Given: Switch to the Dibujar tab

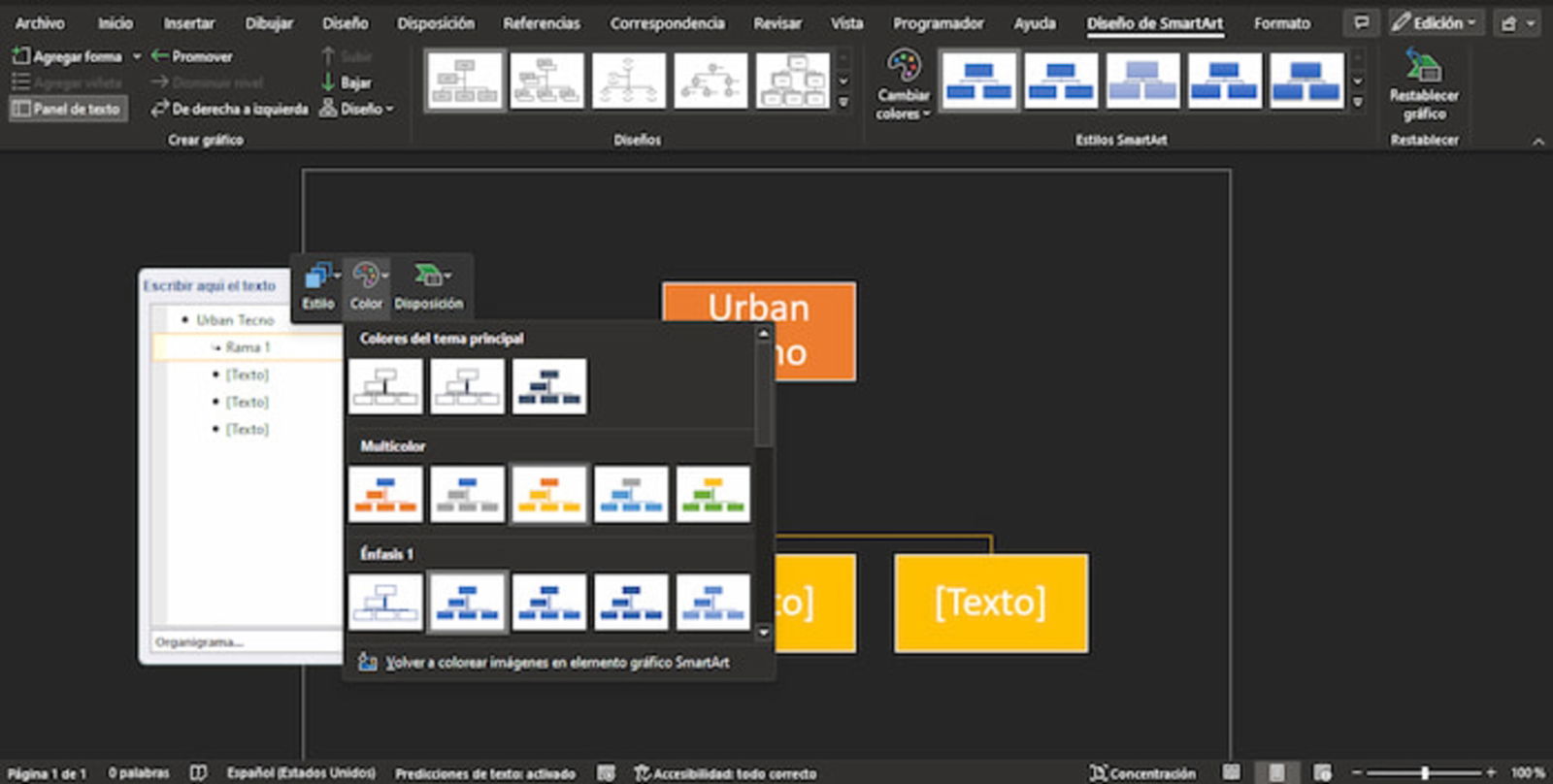Looking at the screenshot, I should [269, 23].
